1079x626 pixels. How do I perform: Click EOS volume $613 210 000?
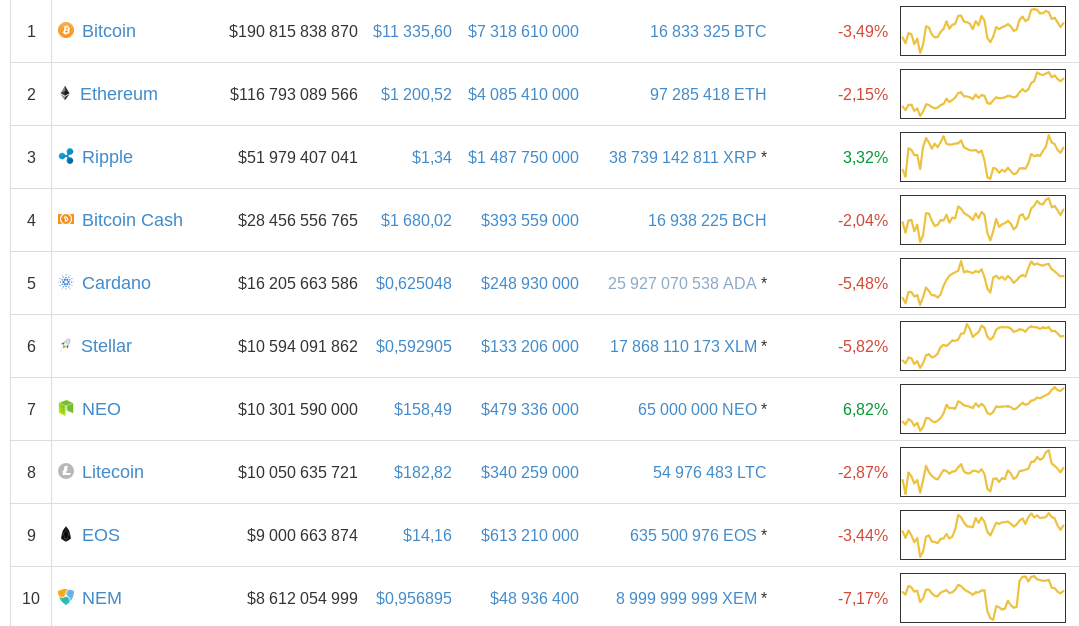coord(530,536)
